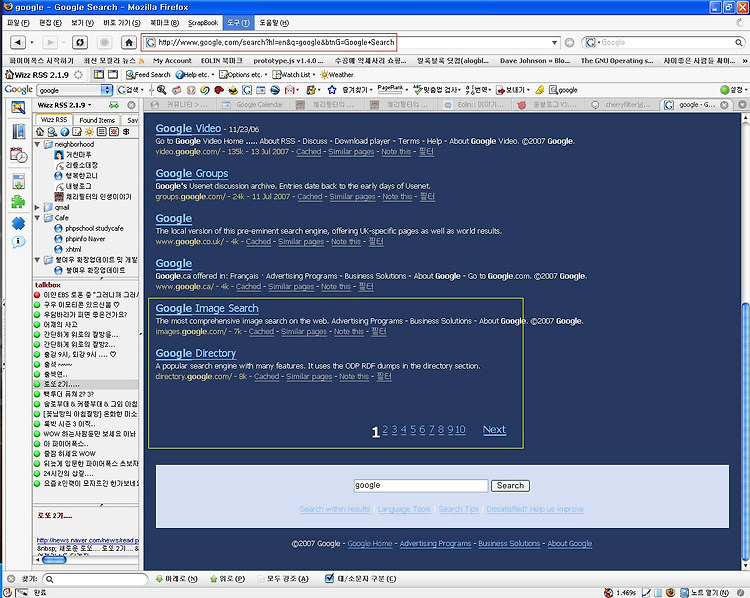
Task: Click the vertical page scrollbar thumb
Action: tap(745, 432)
